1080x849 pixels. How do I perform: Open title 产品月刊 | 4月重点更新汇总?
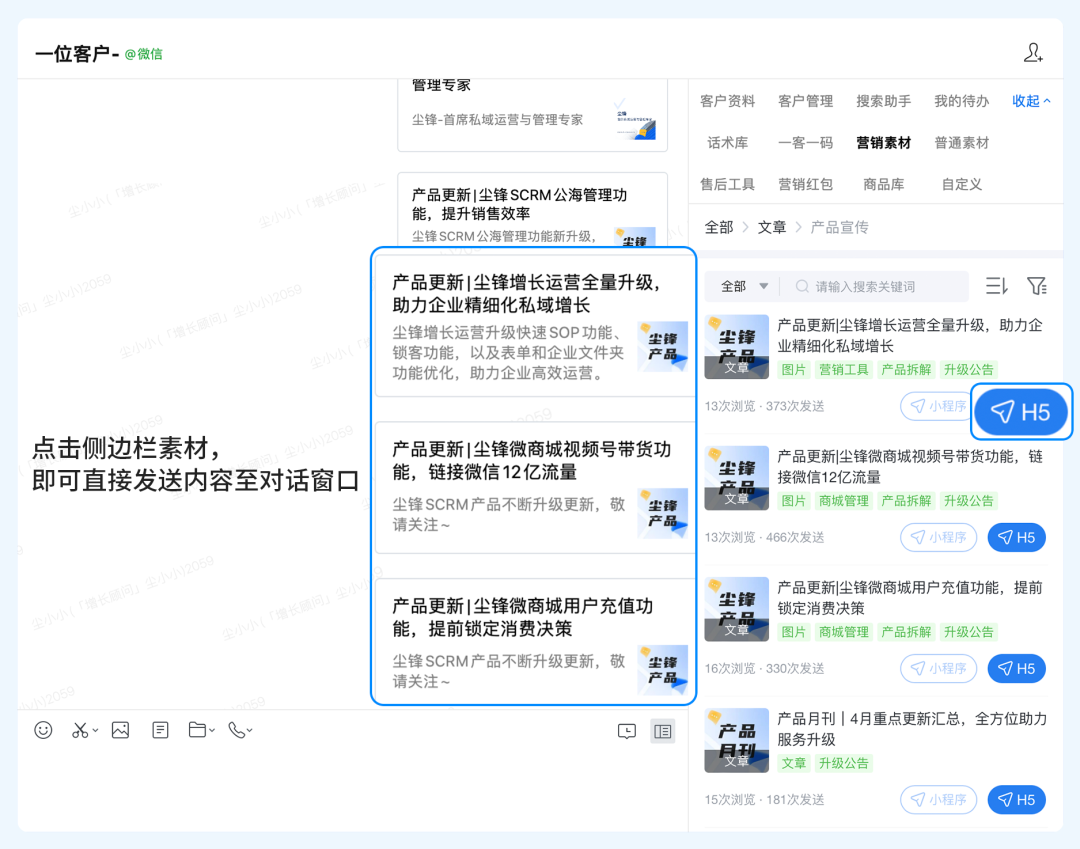point(912,729)
